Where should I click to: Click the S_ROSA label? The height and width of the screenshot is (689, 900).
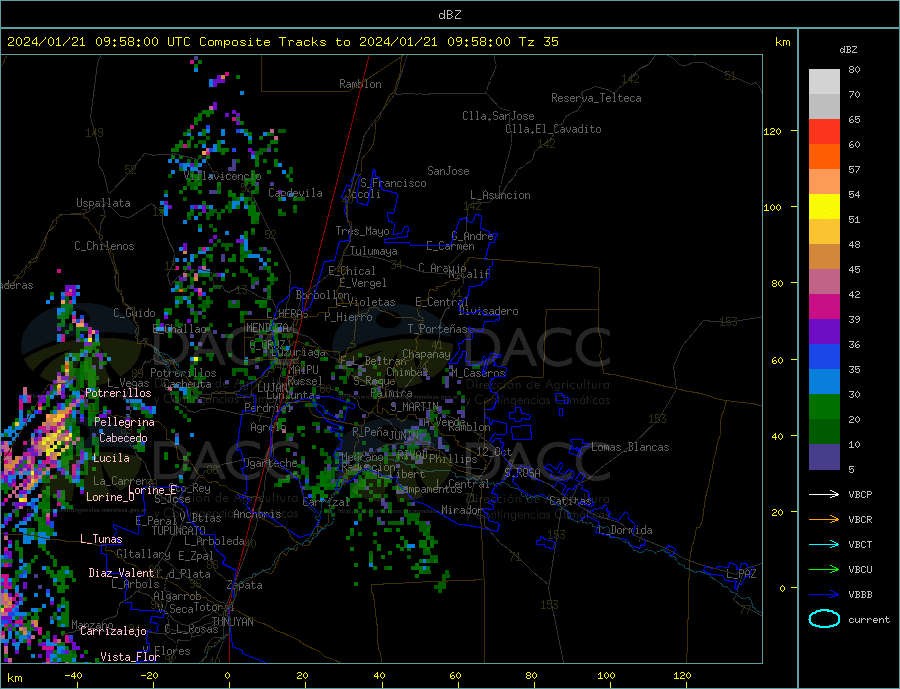[522, 473]
